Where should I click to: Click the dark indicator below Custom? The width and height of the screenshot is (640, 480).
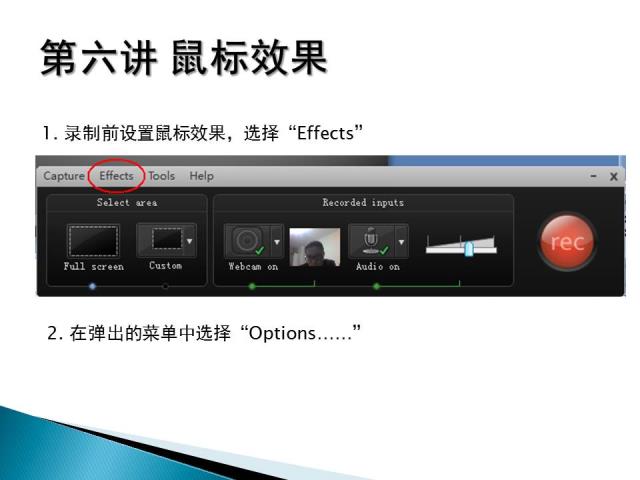coord(165,286)
